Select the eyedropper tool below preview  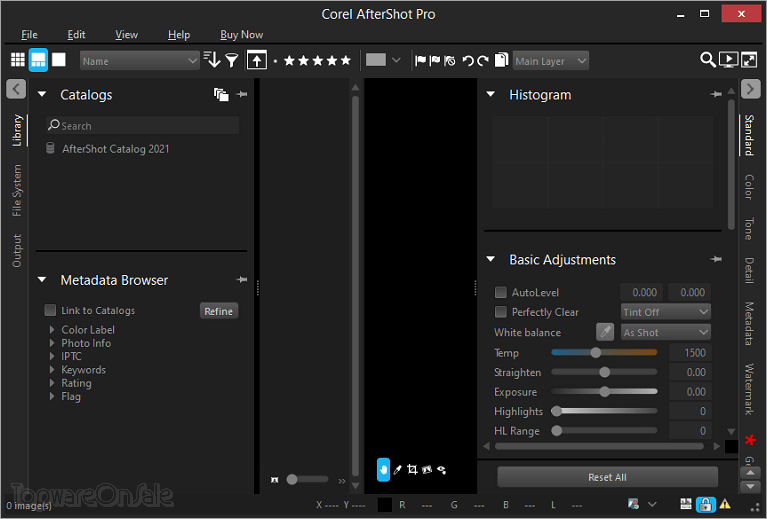(x=398, y=470)
